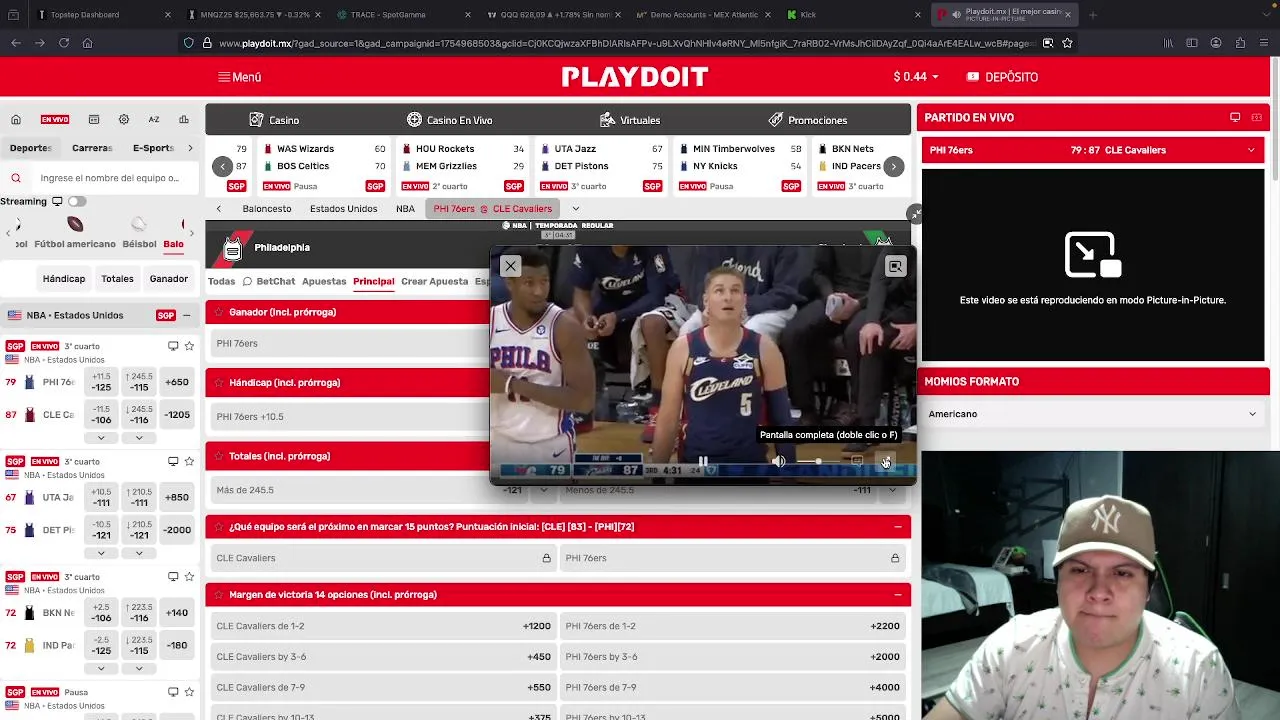Image resolution: width=1280 pixels, height=720 pixels.
Task: Open the Crear Apuesta tab
Action: (x=434, y=281)
